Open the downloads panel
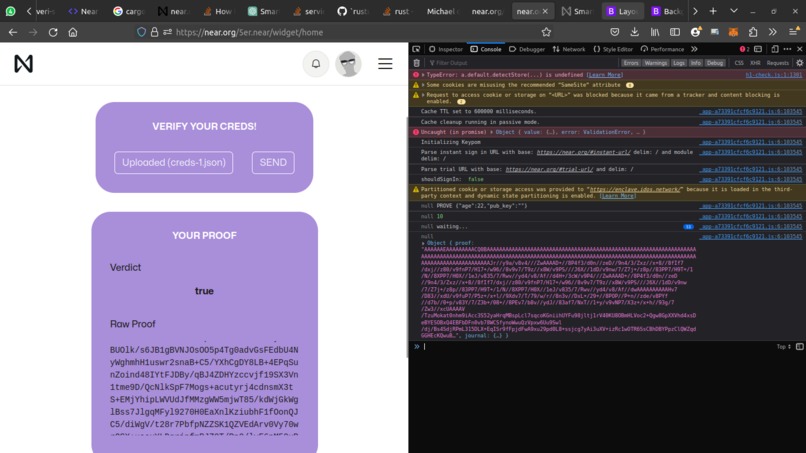This screenshot has height=453, width=806. pyautogui.click(x=634, y=32)
